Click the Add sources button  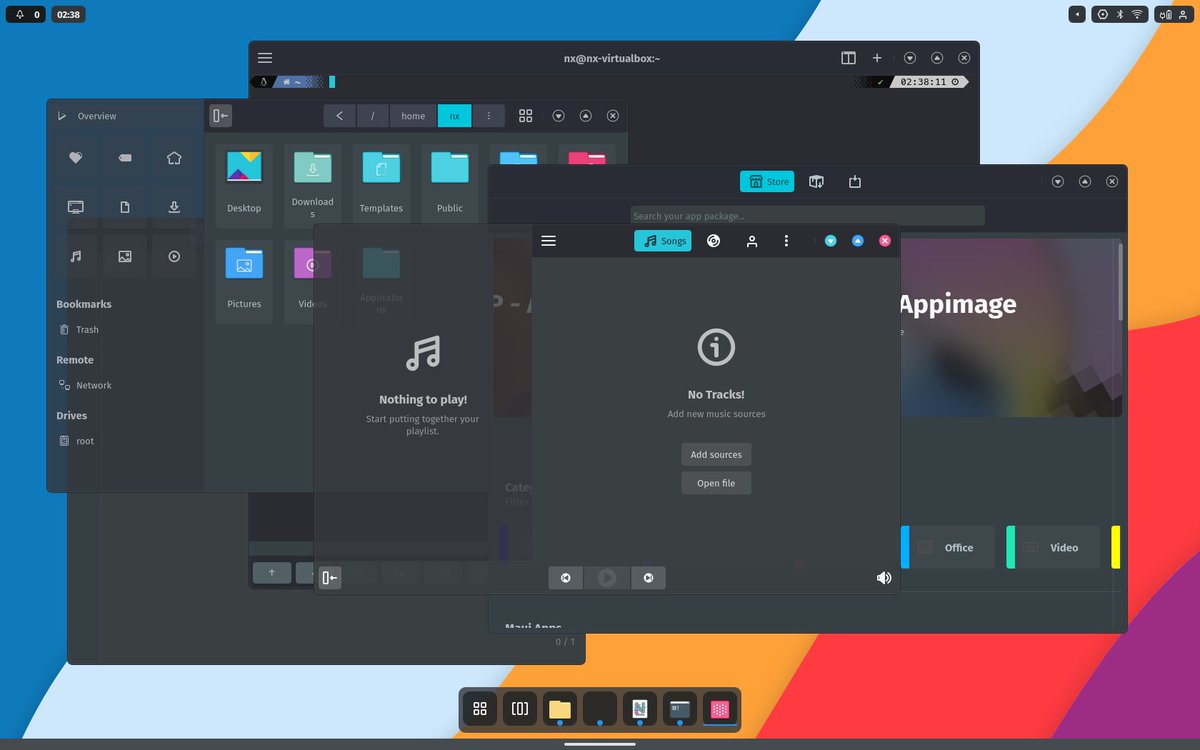[x=716, y=455]
